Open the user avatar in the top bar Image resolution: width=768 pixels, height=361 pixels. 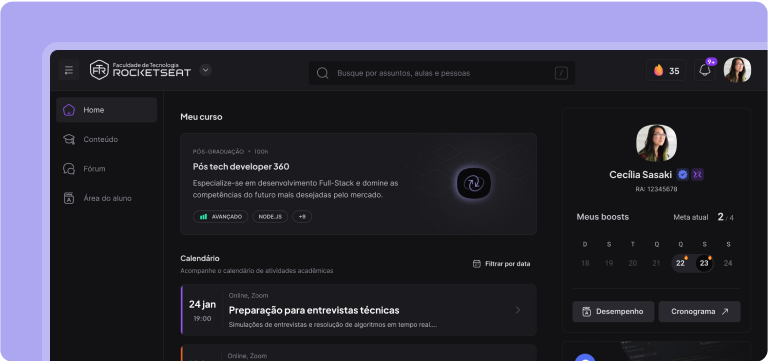coord(738,70)
